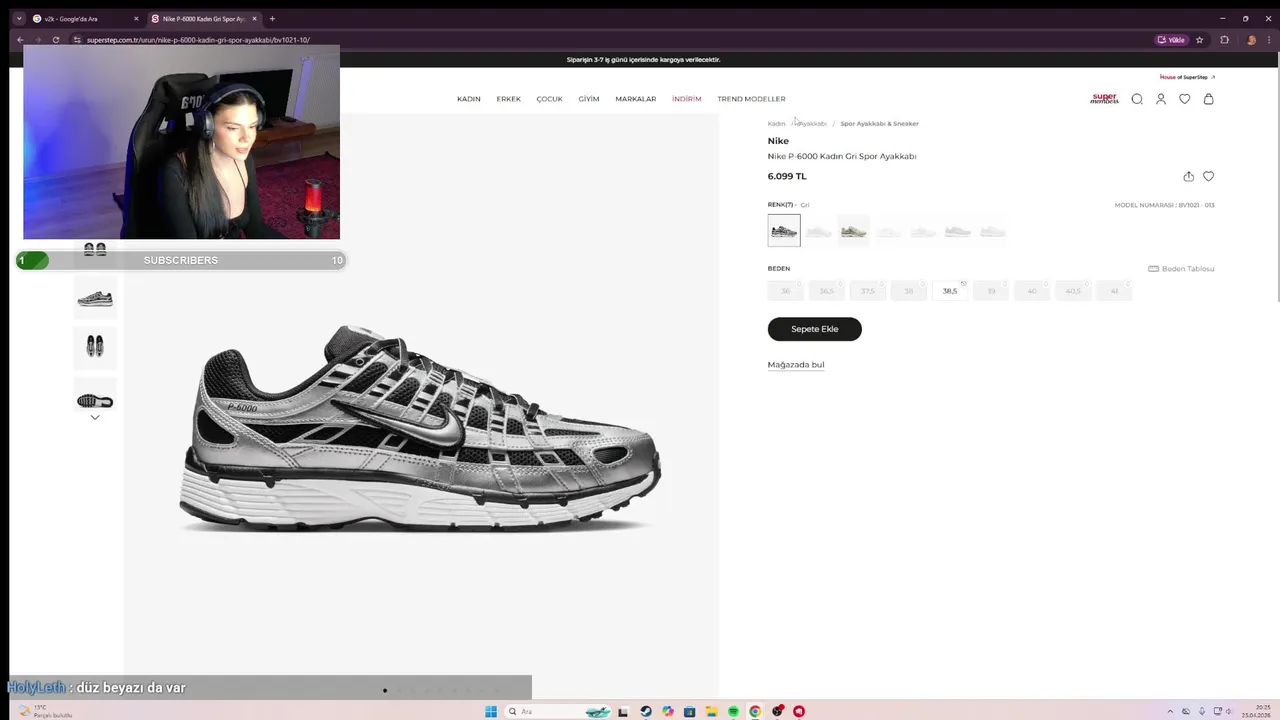Open the MARKALAR menu
The height and width of the screenshot is (720, 1280).
[x=636, y=99]
